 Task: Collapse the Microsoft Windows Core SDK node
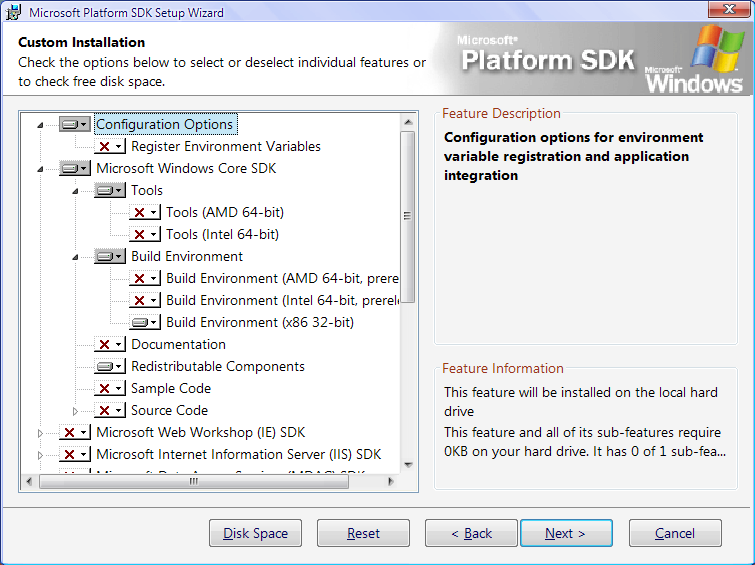click(x=40, y=169)
